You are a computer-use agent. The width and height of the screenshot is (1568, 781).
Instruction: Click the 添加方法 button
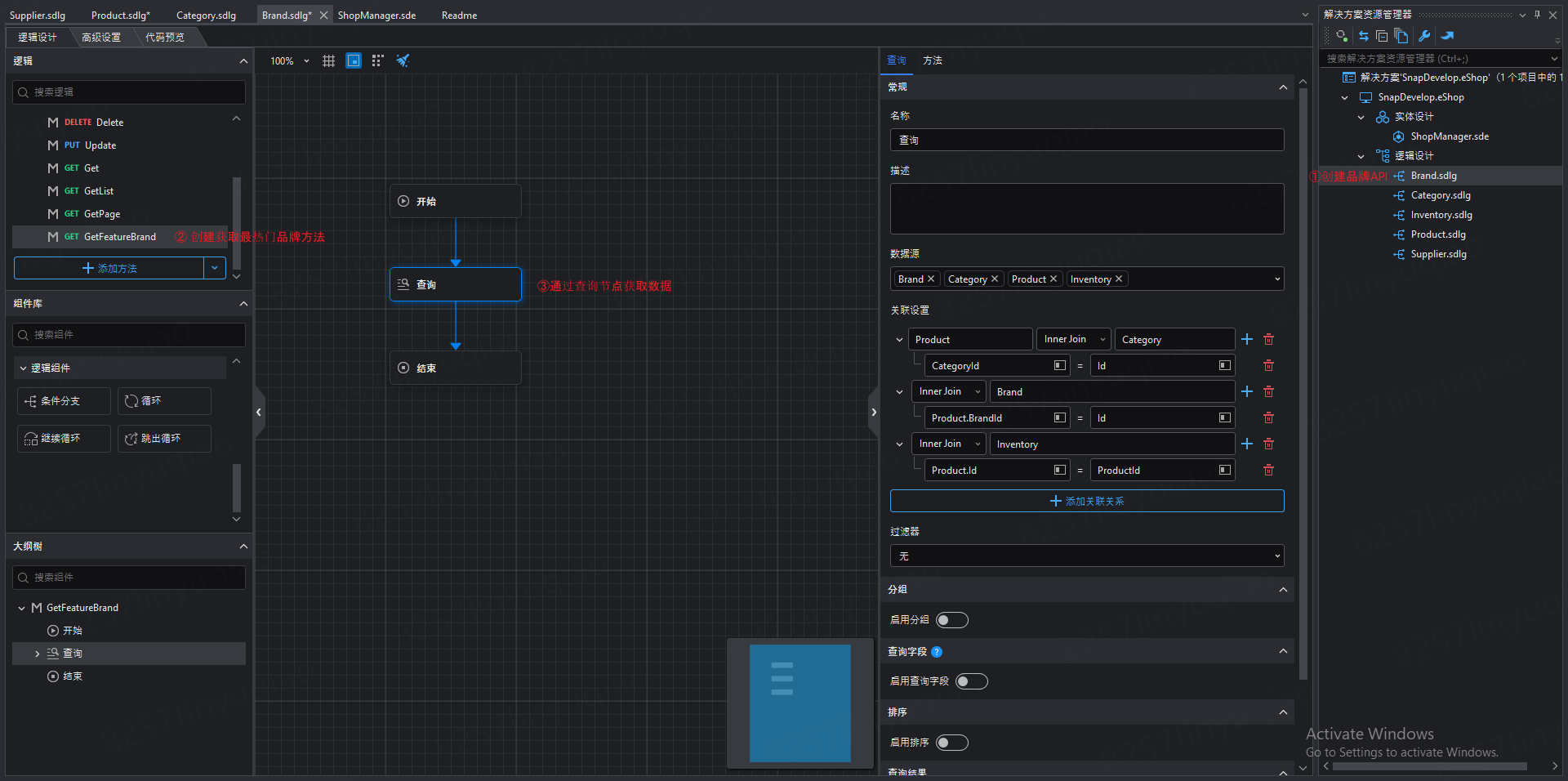[x=109, y=268]
